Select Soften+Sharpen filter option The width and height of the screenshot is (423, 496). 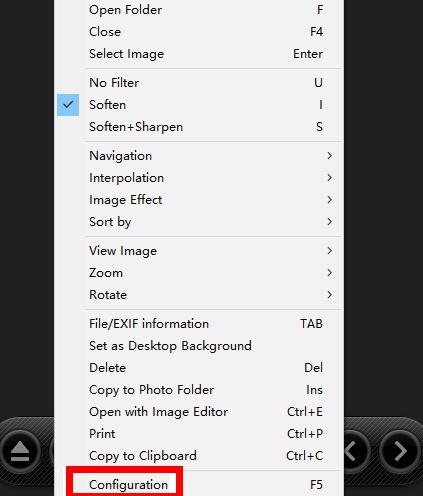click(x=200, y=127)
